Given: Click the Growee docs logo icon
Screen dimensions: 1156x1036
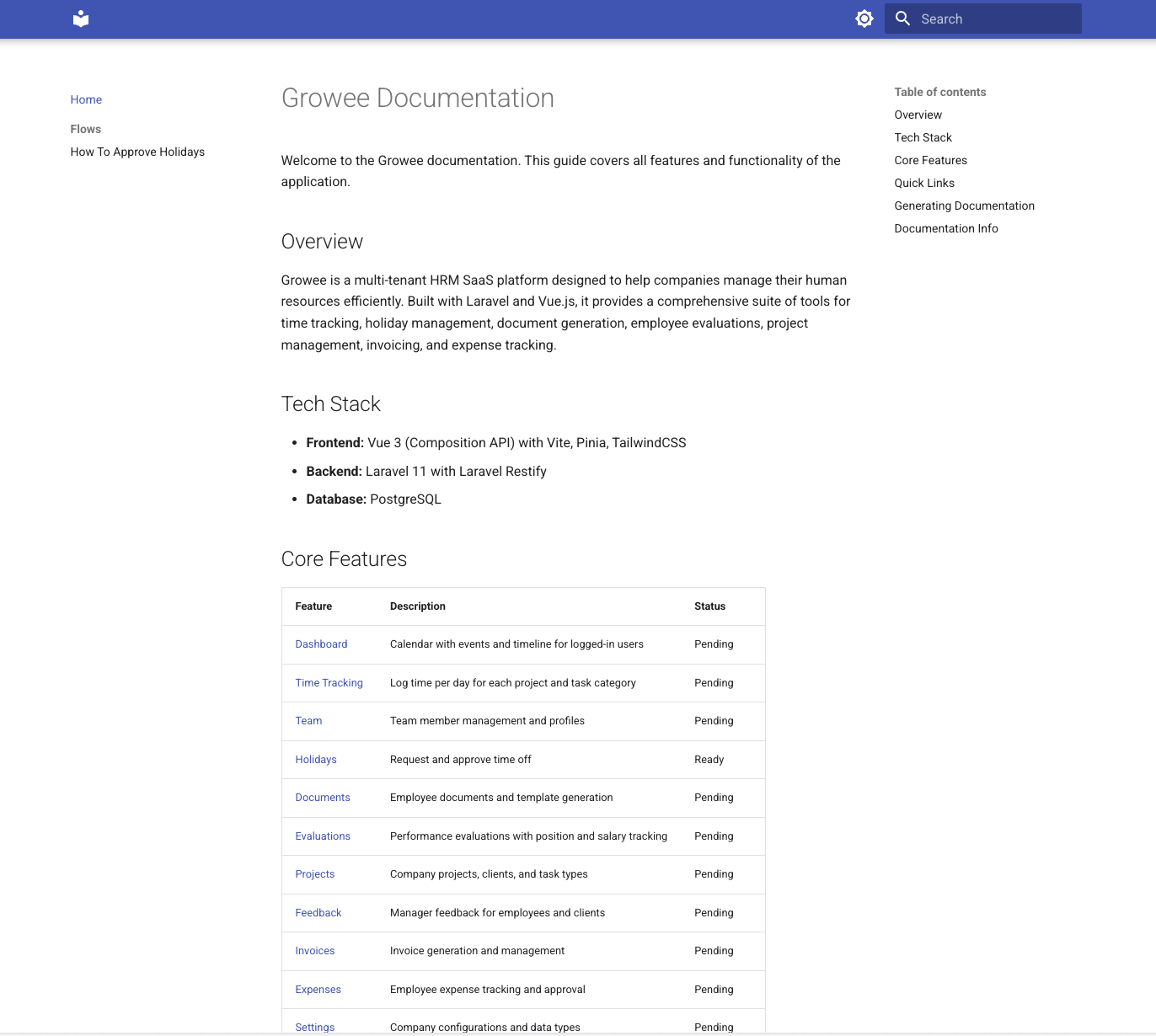Looking at the screenshot, I should (x=81, y=19).
